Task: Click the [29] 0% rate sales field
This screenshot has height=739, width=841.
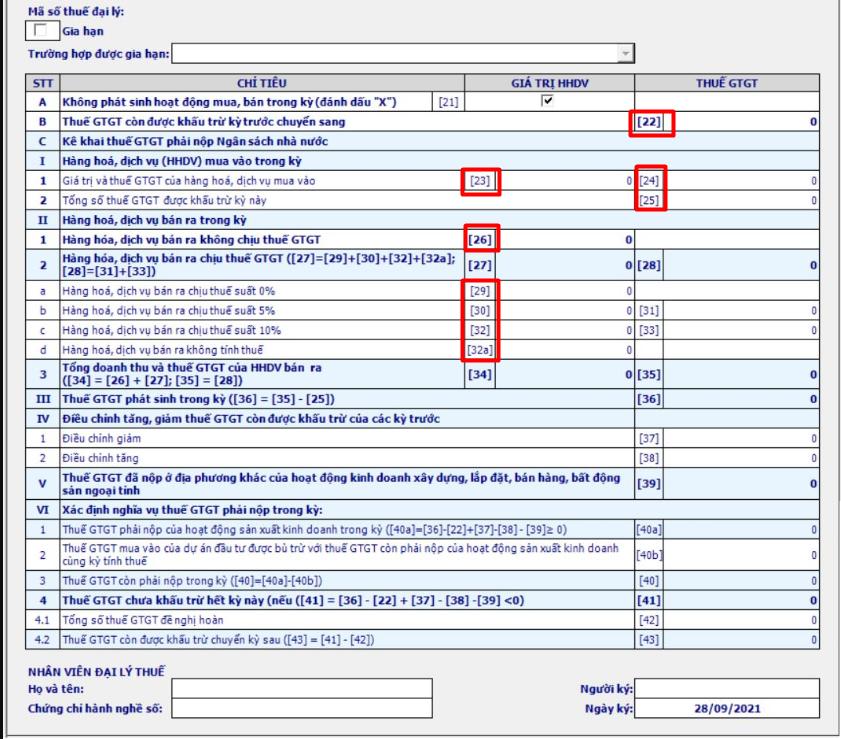Action: (565, 291)
